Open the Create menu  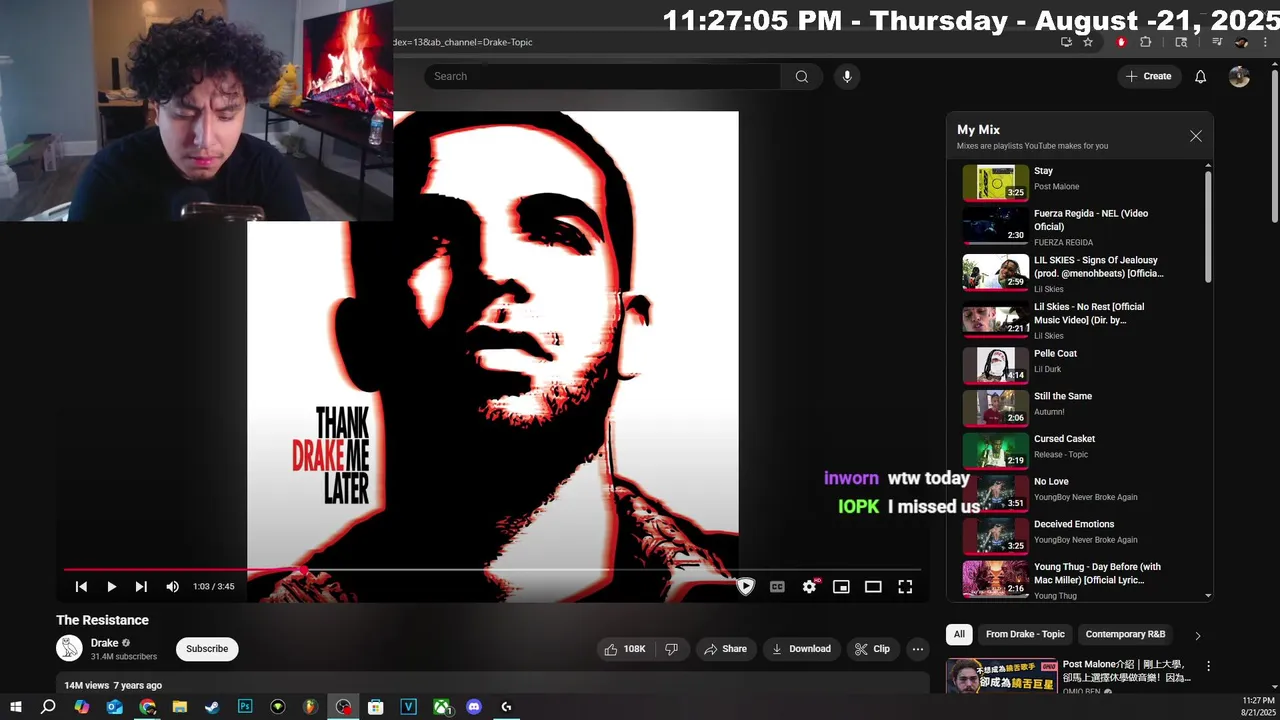click(x=1148, y=76)
